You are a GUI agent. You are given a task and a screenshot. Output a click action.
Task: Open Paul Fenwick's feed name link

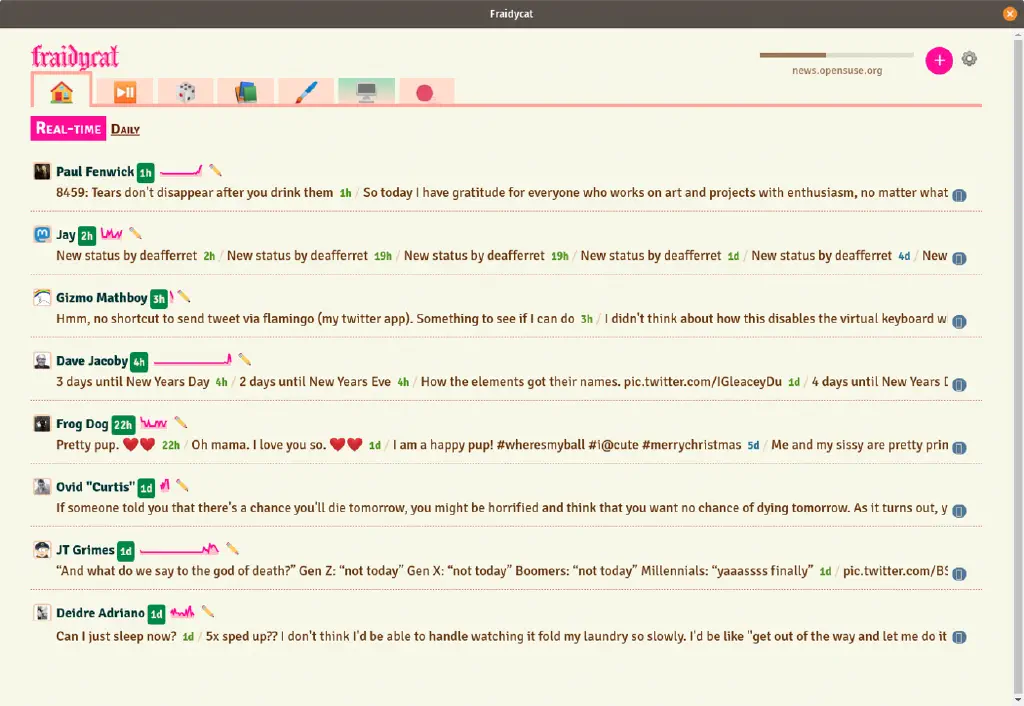coord(95,172)
